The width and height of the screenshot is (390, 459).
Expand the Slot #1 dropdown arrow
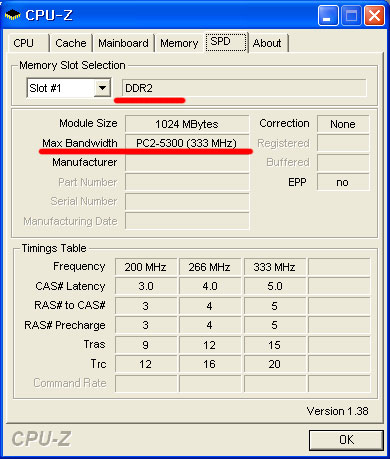pyautogui.click(x=102, y=88)
